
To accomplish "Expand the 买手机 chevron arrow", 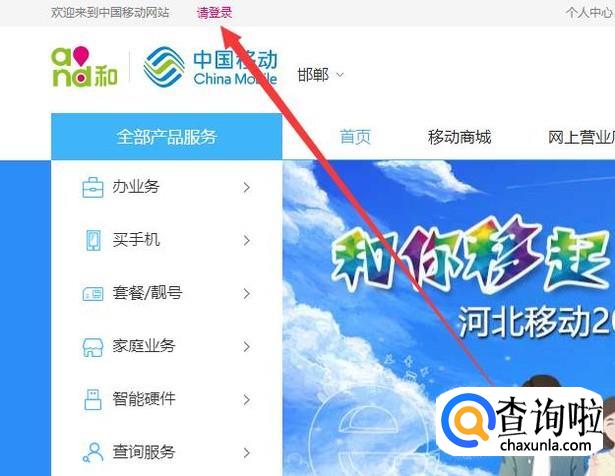I will point(246,240).
